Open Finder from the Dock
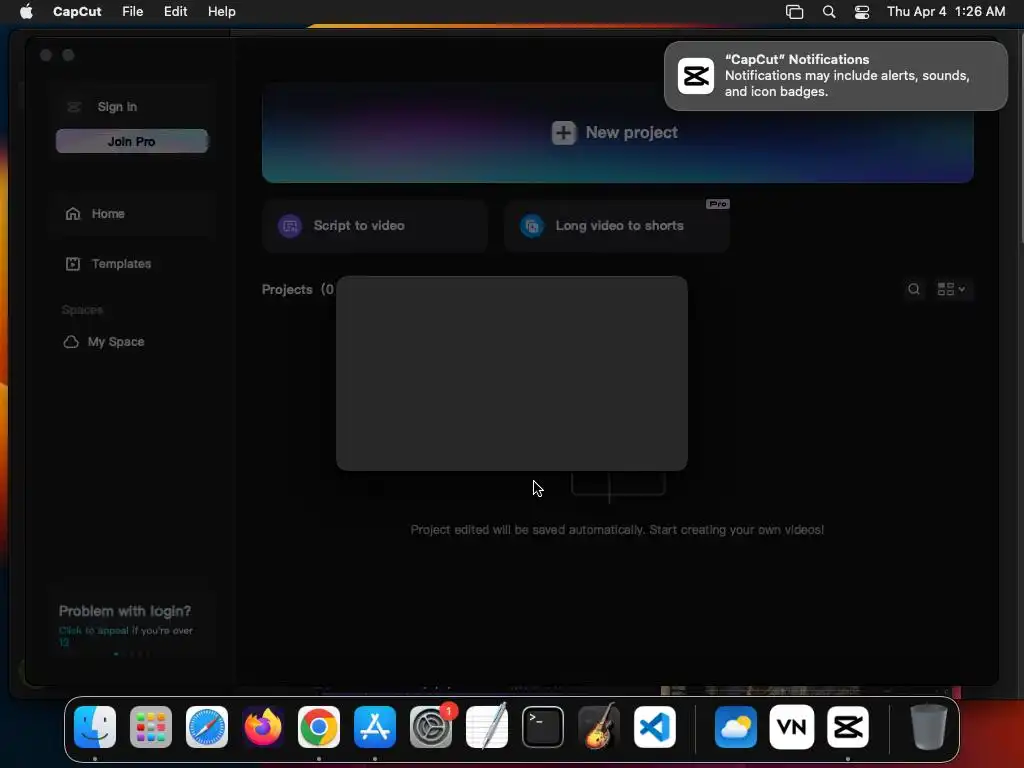1024x768 pixels. tap(95, 727)
